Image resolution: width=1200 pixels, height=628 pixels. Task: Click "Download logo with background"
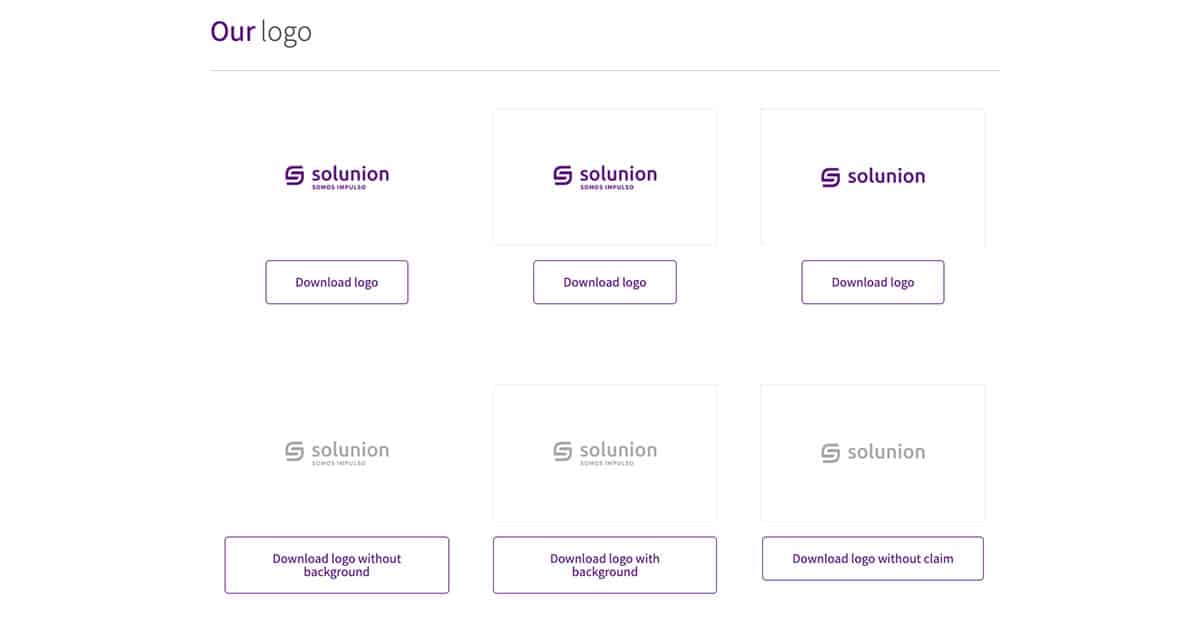604,565
